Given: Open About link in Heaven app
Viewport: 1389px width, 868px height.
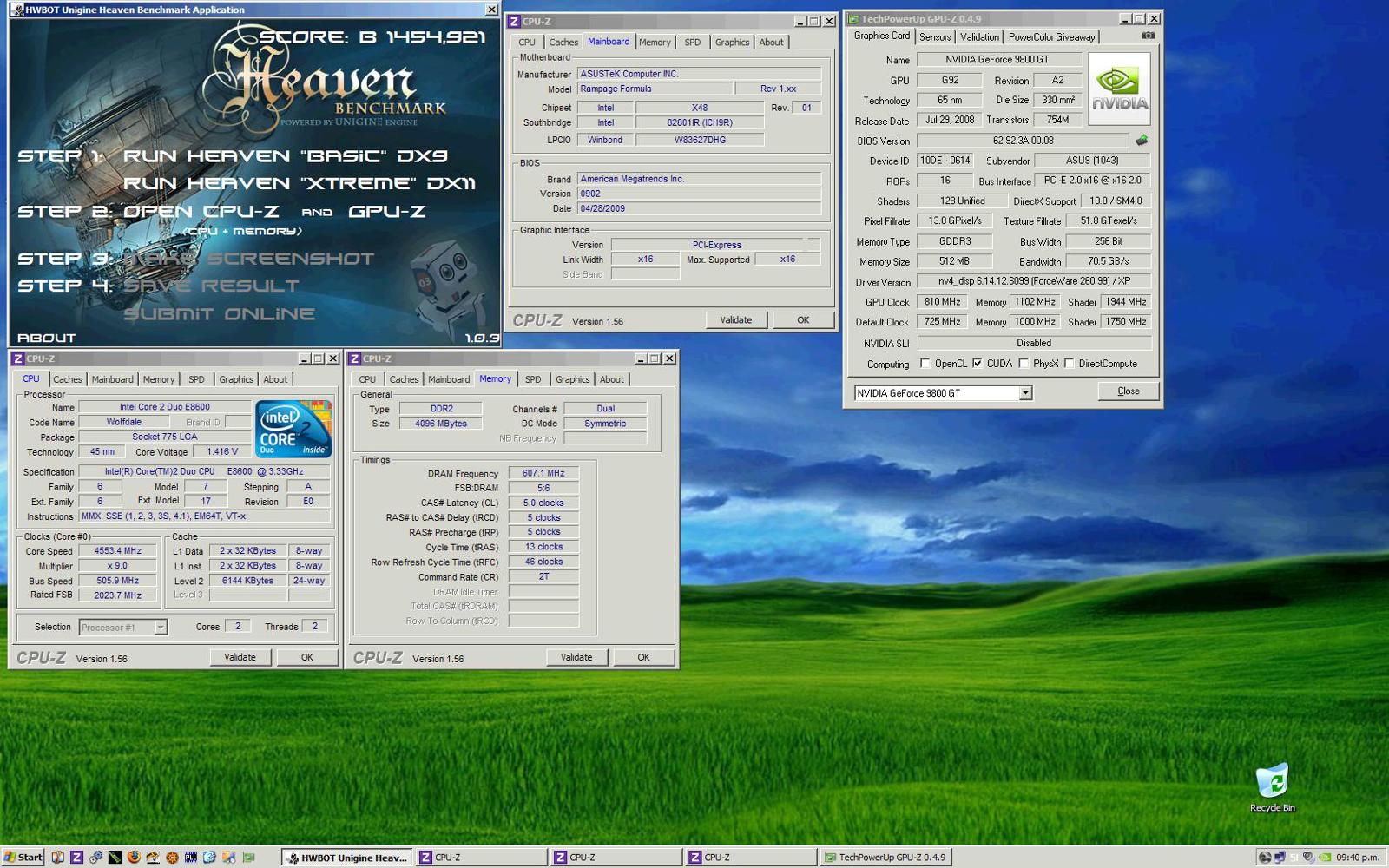Looking at the screenshot, I should click(47, 338).
